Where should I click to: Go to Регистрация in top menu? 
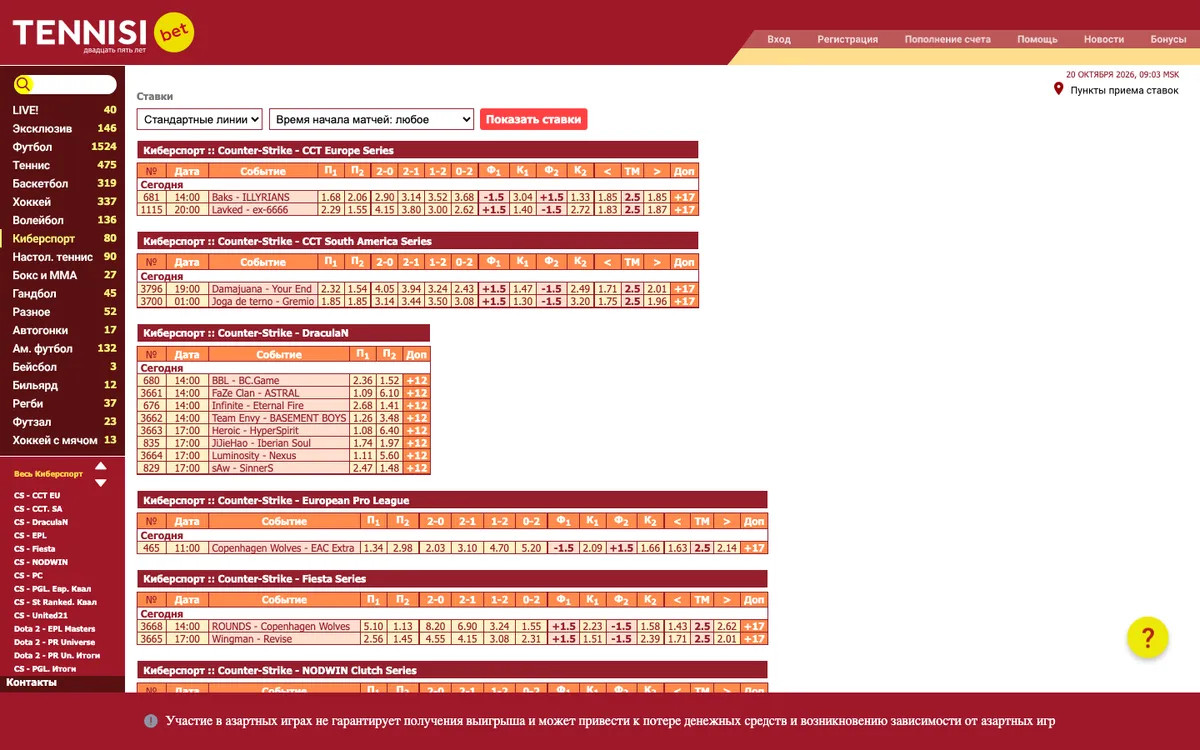click(848, 39)
